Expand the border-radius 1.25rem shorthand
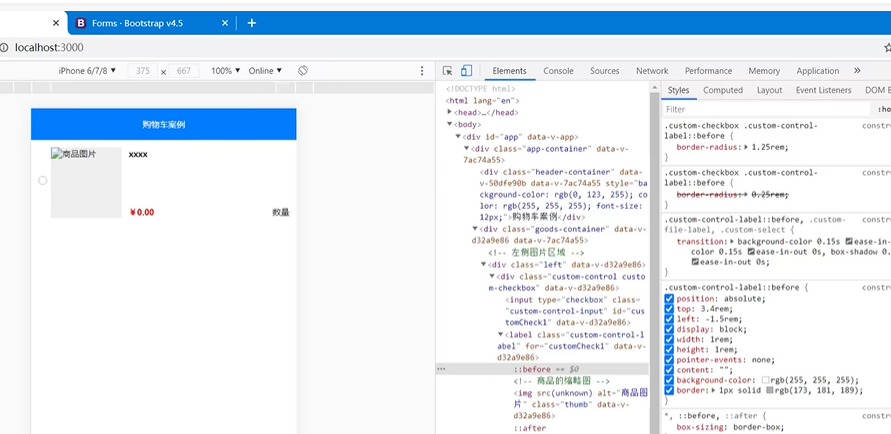The image size is (891, 434). point(747,147)
